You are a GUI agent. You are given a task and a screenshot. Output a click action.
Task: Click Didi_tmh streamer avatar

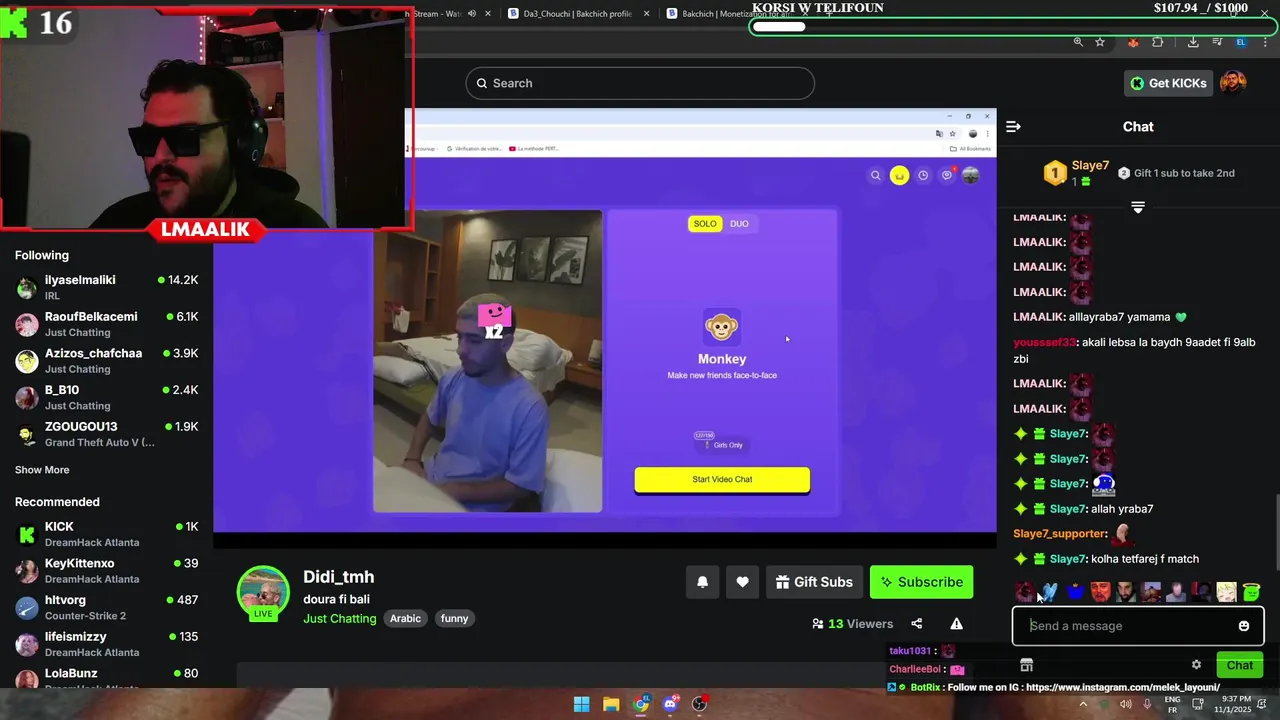[263, 592]
